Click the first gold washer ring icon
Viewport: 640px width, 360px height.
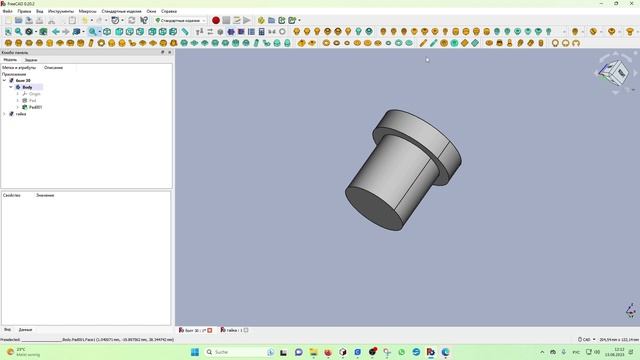tap(326, 43)
